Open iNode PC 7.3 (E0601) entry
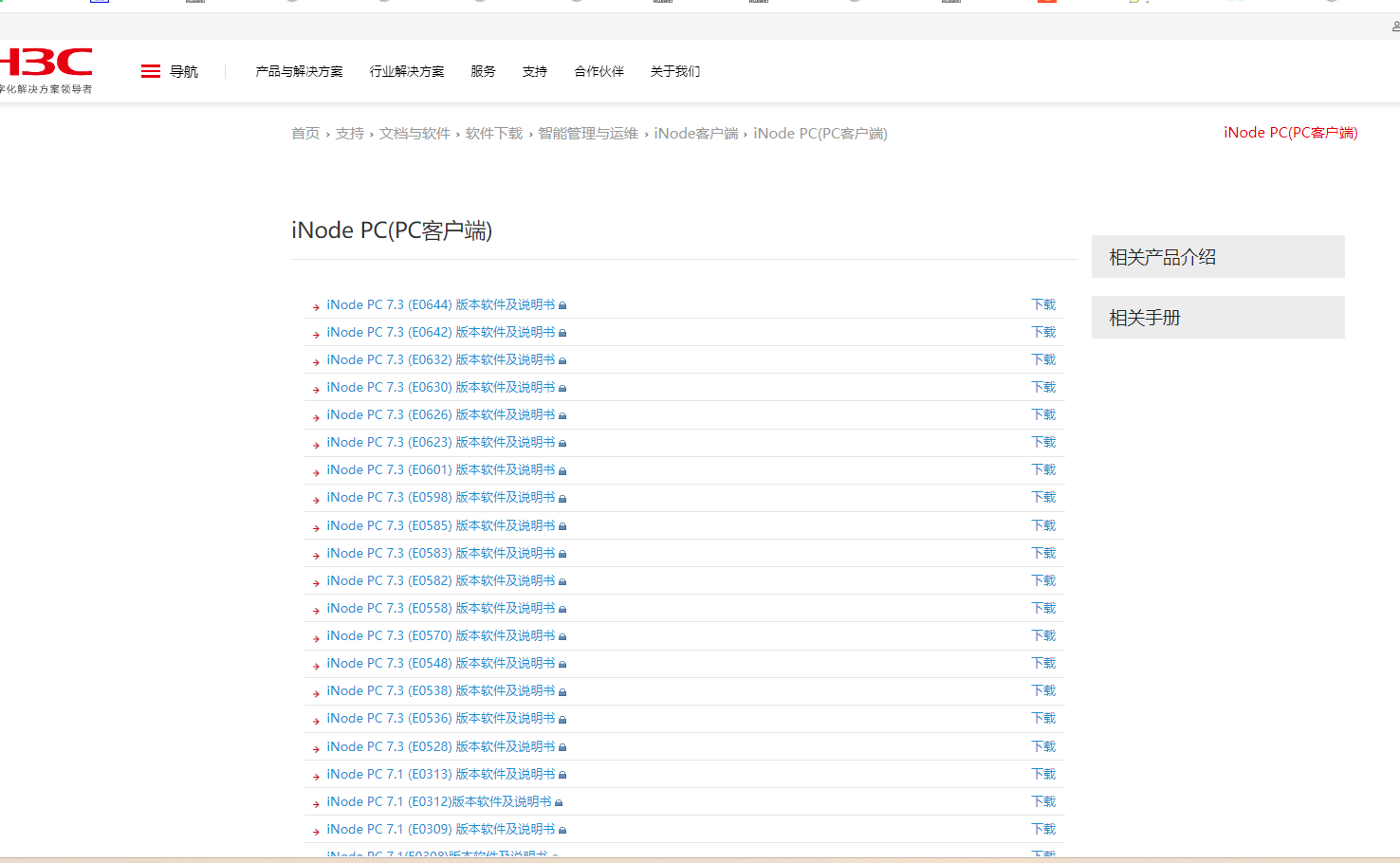The image size is (1400, 863). [x=441, y=469]
